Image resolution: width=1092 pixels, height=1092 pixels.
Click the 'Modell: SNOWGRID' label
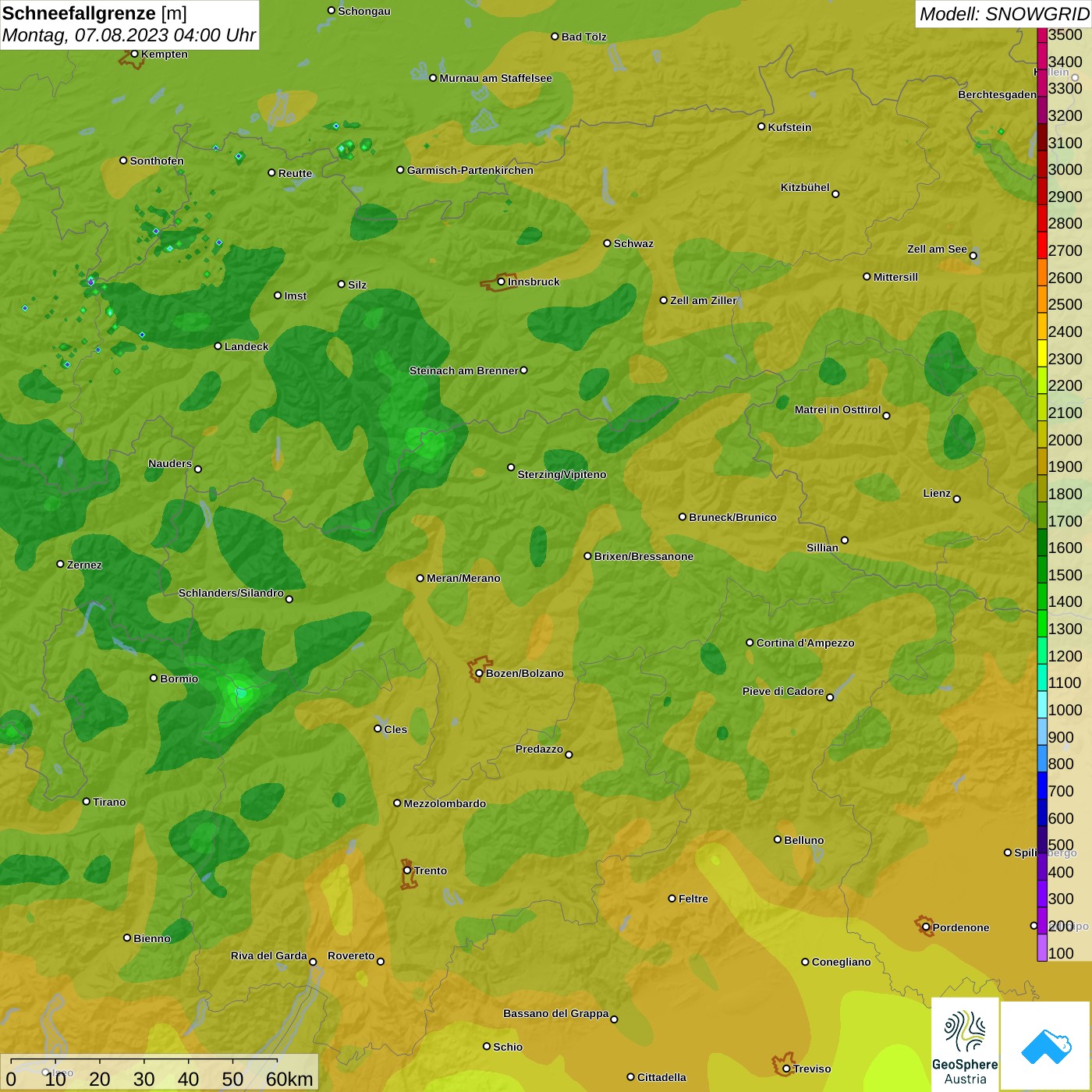pyautogui.click(x=1004, y=13)
